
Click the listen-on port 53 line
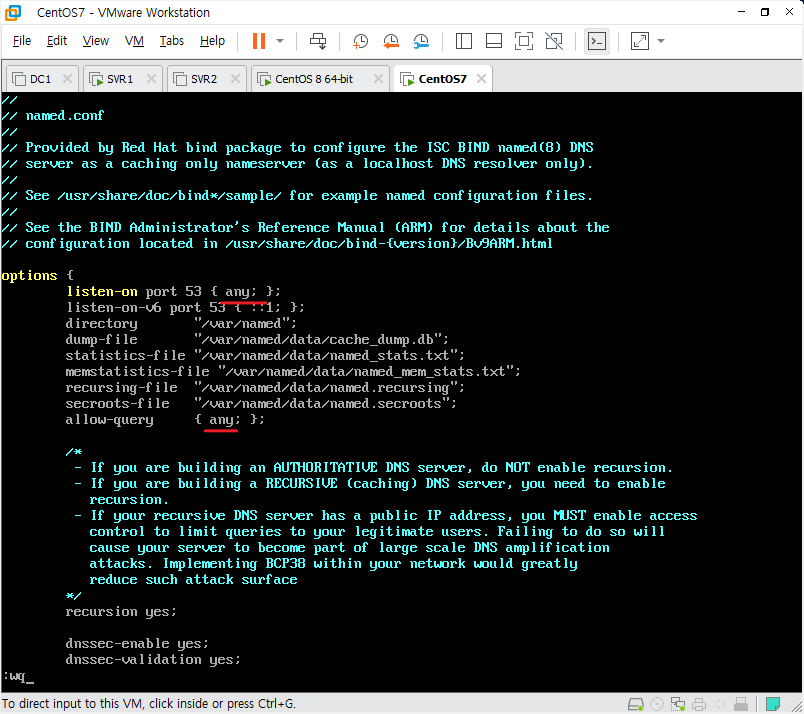tap(174, 291)
